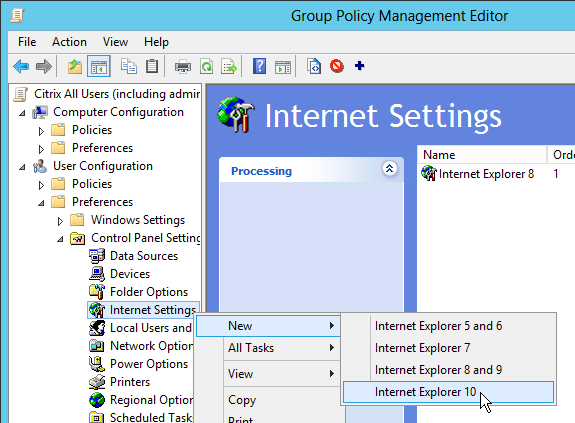Toggle the Show/Hide console tree icon
Viewport: 575px width, 423px height.
coord(99,66)
